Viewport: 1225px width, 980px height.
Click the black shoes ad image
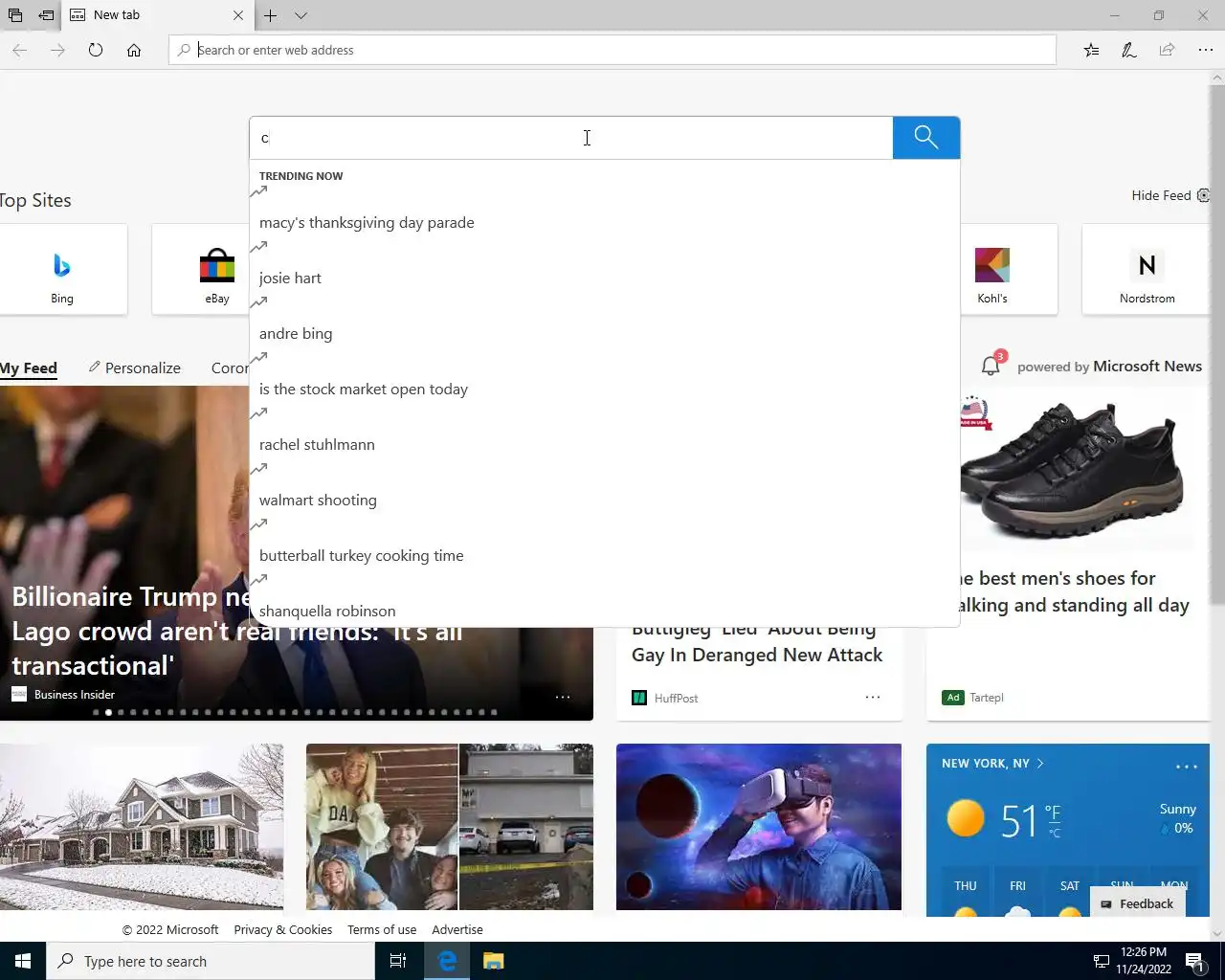(1072, 470)
